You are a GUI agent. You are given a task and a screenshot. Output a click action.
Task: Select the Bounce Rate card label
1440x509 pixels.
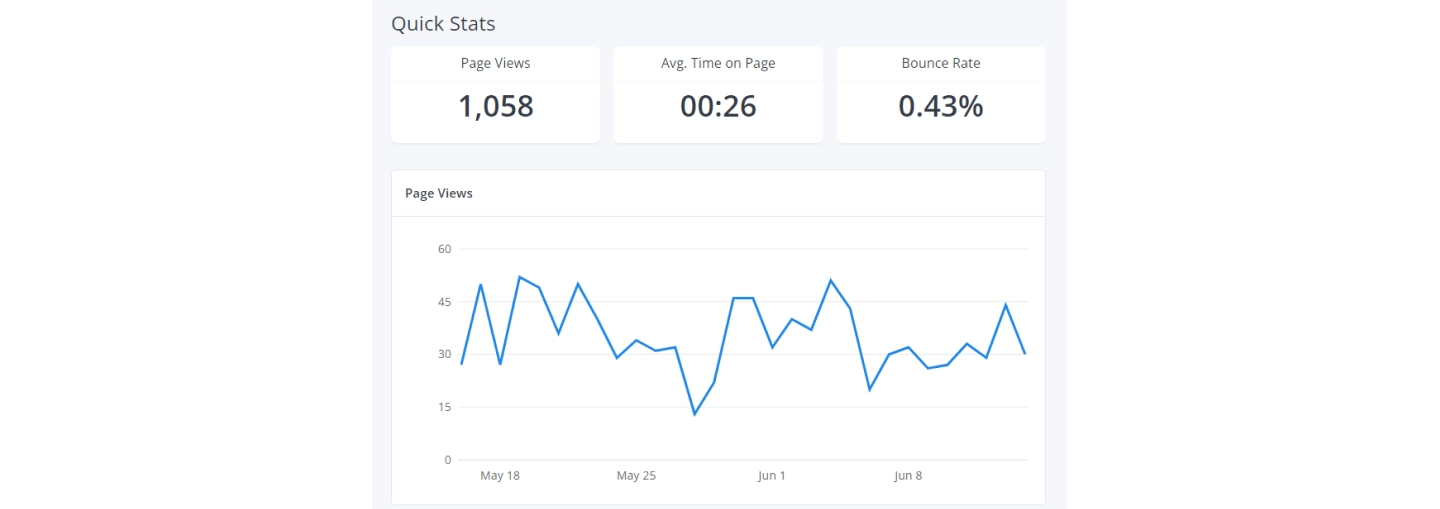pos(941,63)
